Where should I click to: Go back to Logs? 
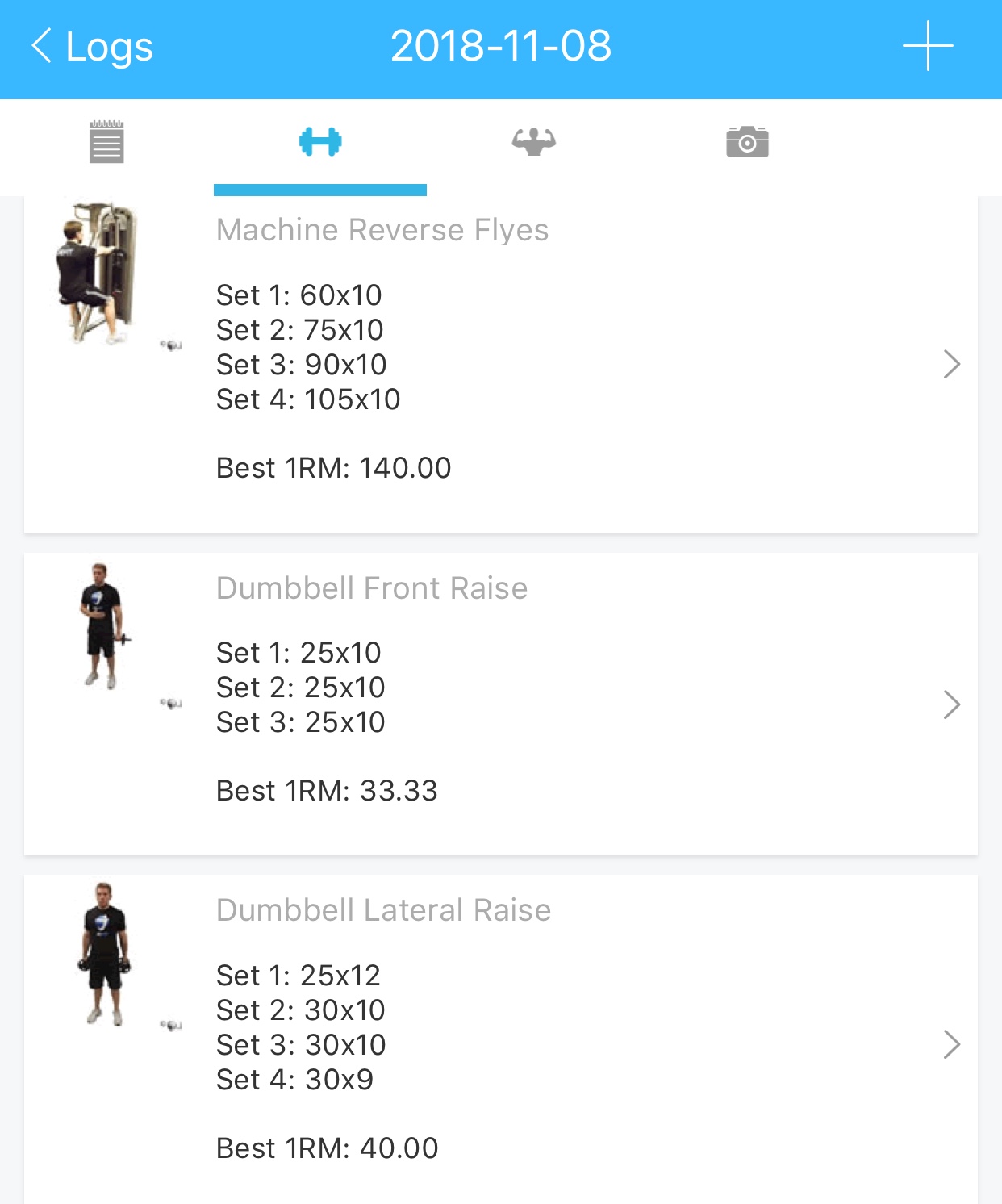(92, 46)
